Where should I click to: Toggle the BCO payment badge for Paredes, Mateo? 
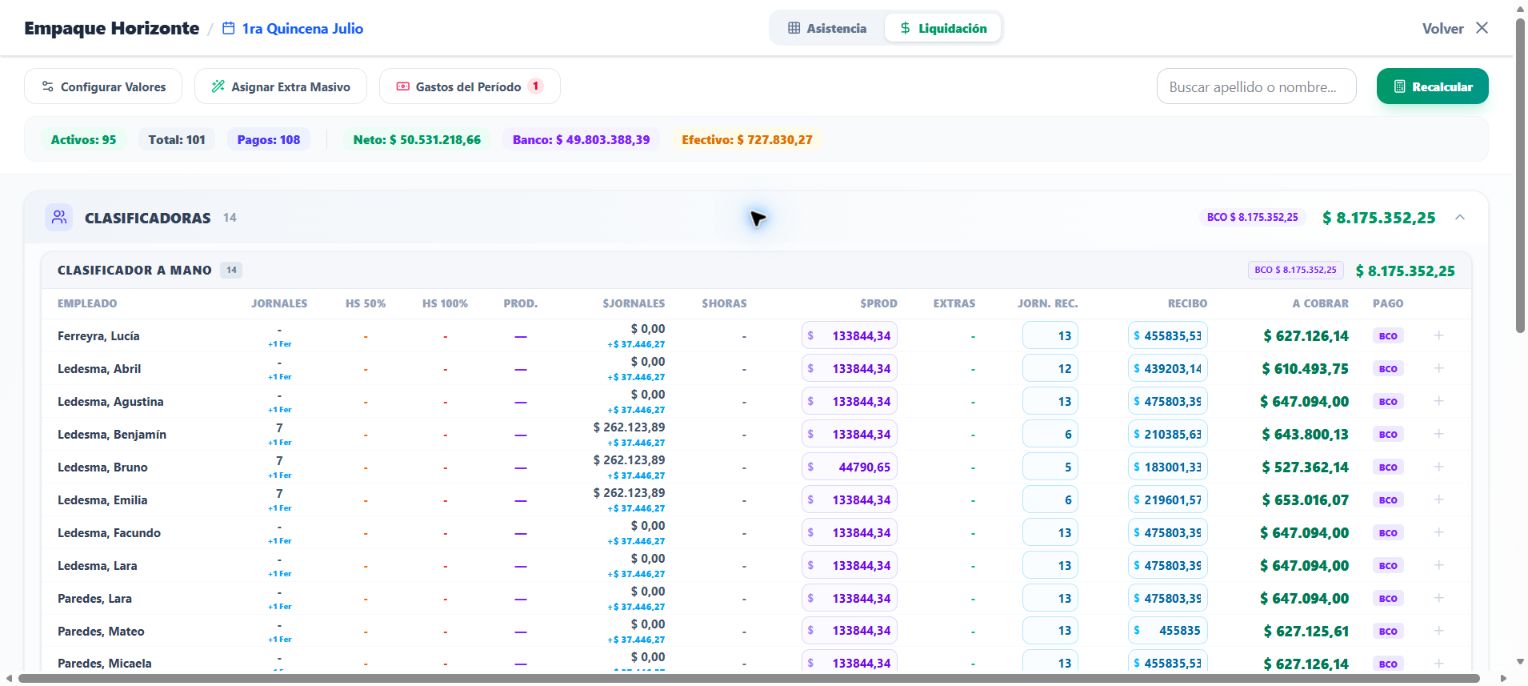click(1388, 631)
